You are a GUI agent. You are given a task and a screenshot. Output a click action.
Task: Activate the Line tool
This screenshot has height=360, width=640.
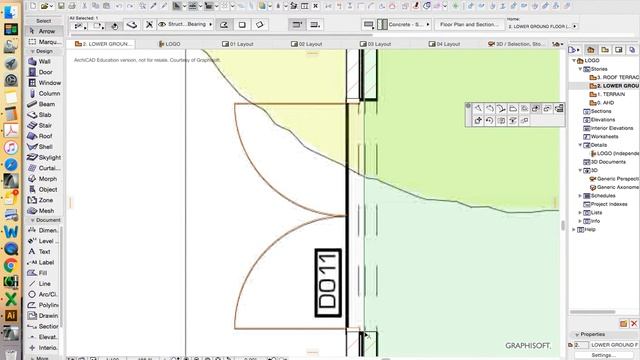pos(43,284)
